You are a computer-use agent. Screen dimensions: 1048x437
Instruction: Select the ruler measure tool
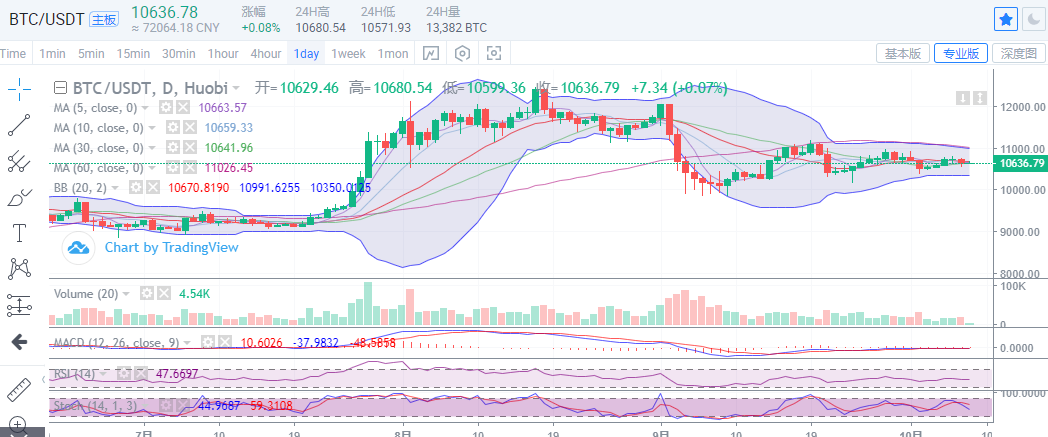(19, 390)
